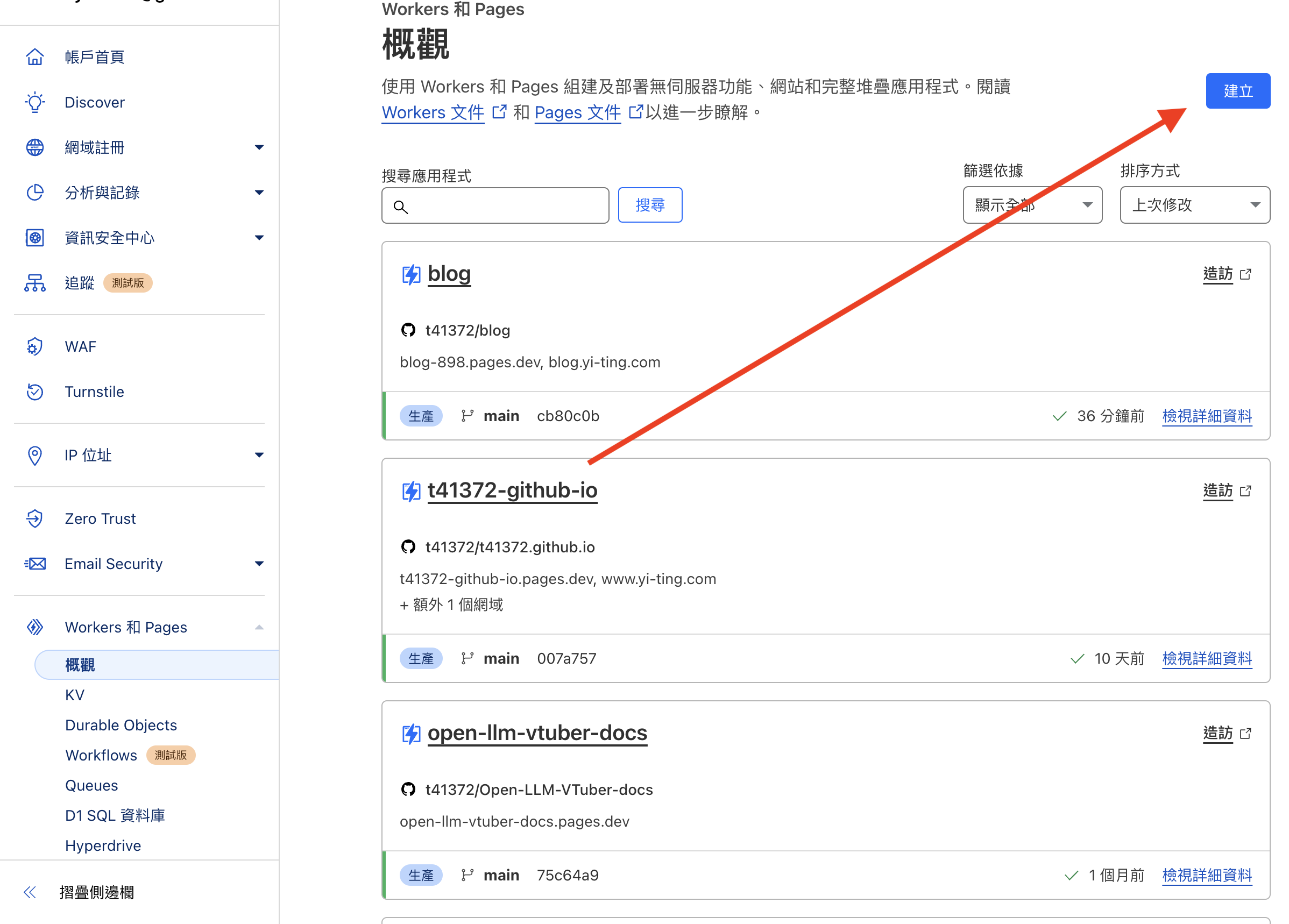This screenshot has height=924, width=1289.
Task: Click the GitHub icon next to t41372/blog
Action: click(408, 330)
